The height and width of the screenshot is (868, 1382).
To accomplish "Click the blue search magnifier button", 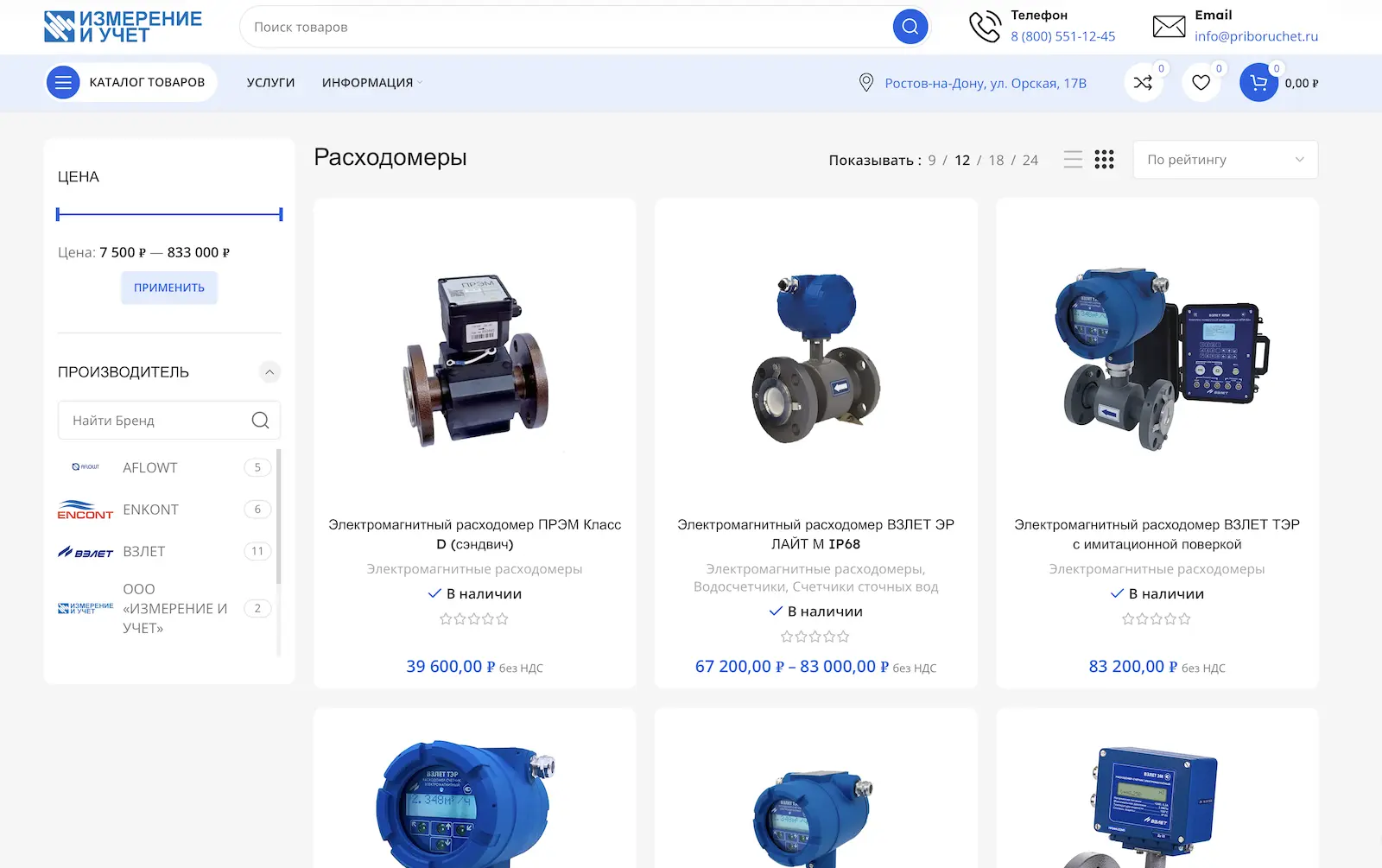I will coord(910,27).
